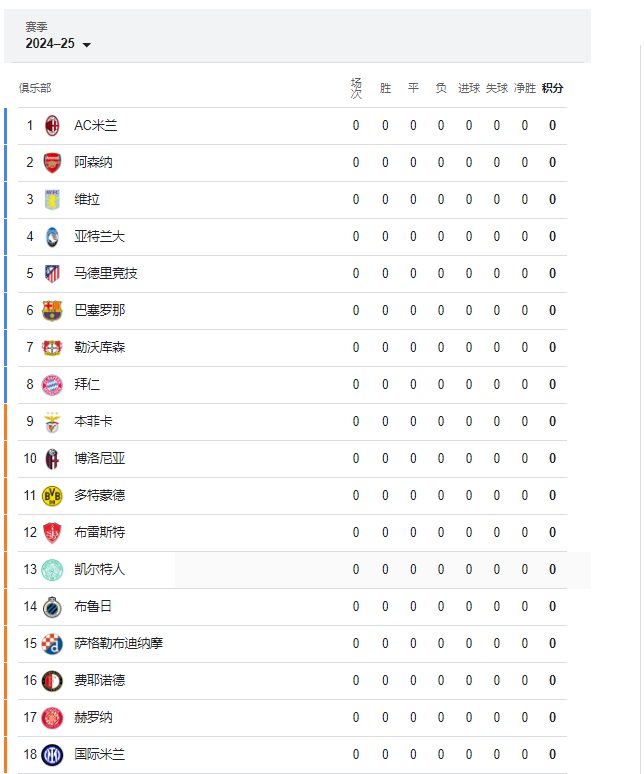The image size is (644, 774).
Task: Click the 积分 column header
Action: point(552,88)
